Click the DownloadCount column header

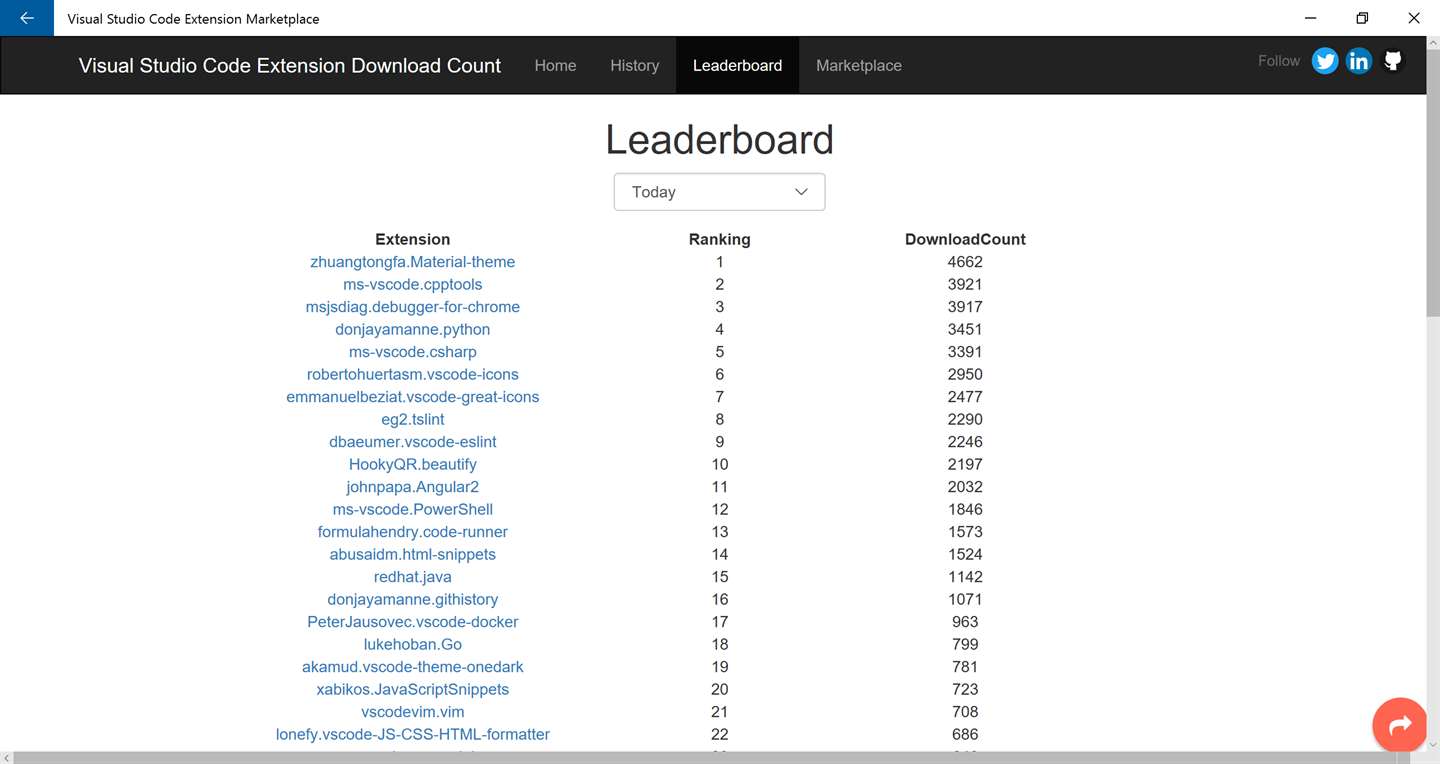[x=965, y=239]
